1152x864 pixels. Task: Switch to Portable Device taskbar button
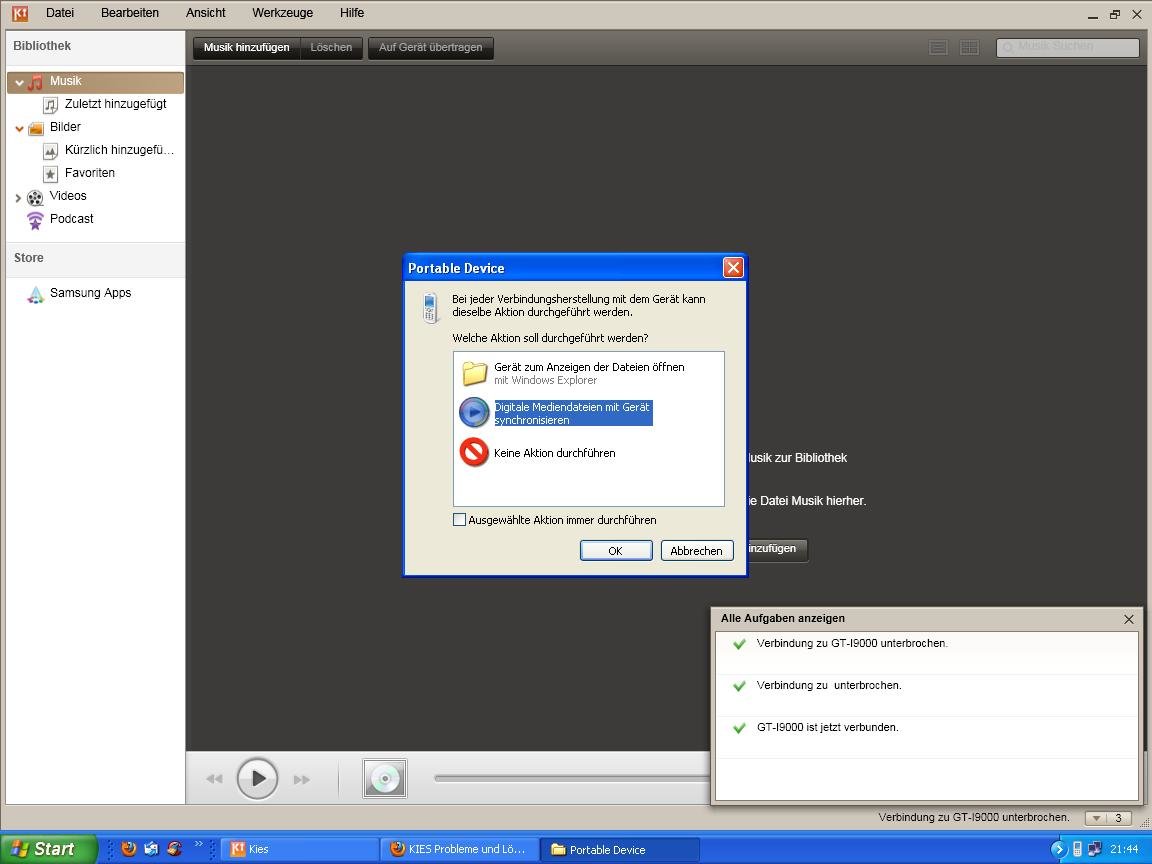point(619,849)
